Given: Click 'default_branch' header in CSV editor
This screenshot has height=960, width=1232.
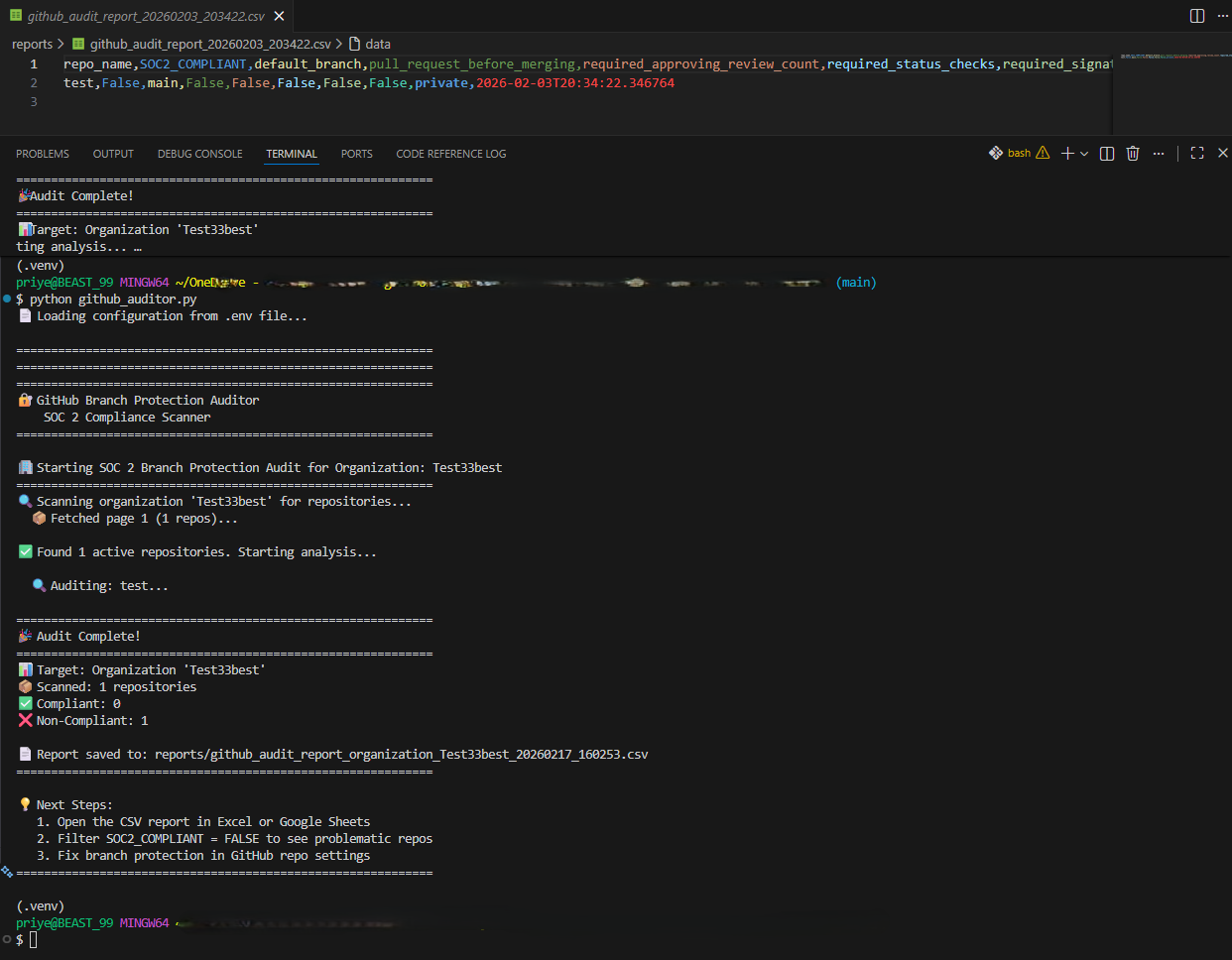Looking at the screenshot, I should coord(308,63).
